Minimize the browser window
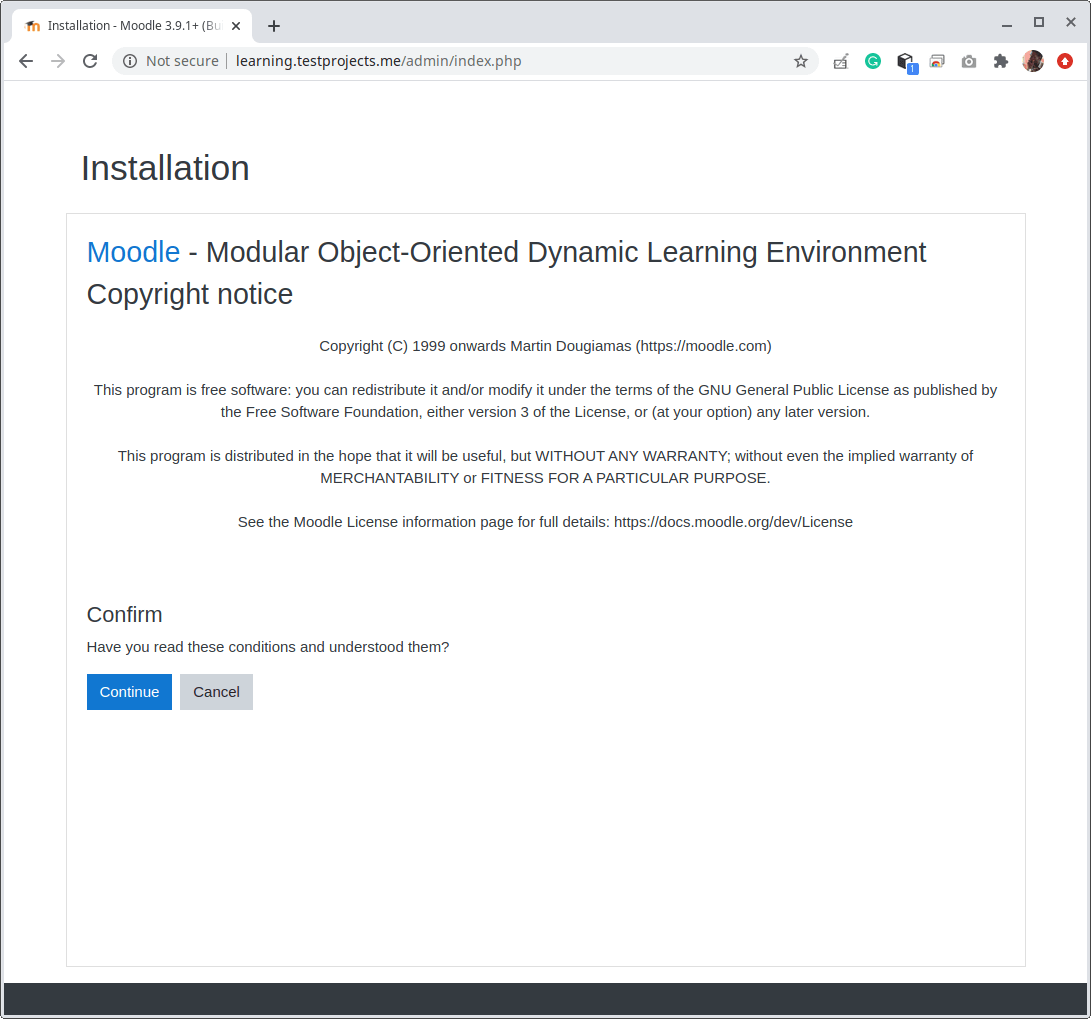 click(1007, 24)
